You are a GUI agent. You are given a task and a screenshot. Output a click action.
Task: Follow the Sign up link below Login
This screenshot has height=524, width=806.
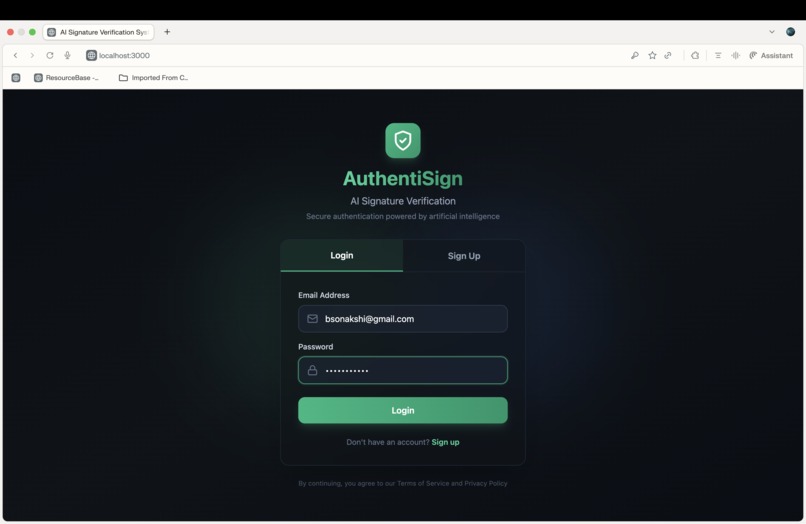(445, 442)
